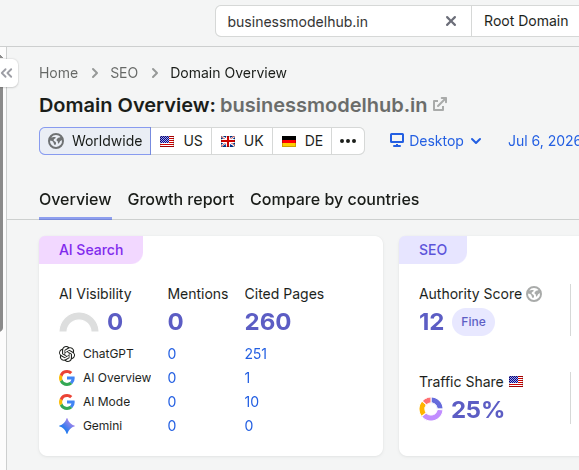The width and height of the screenshot is (579, 470).
Task: Select the DE country filter
Action: point(302,141)
